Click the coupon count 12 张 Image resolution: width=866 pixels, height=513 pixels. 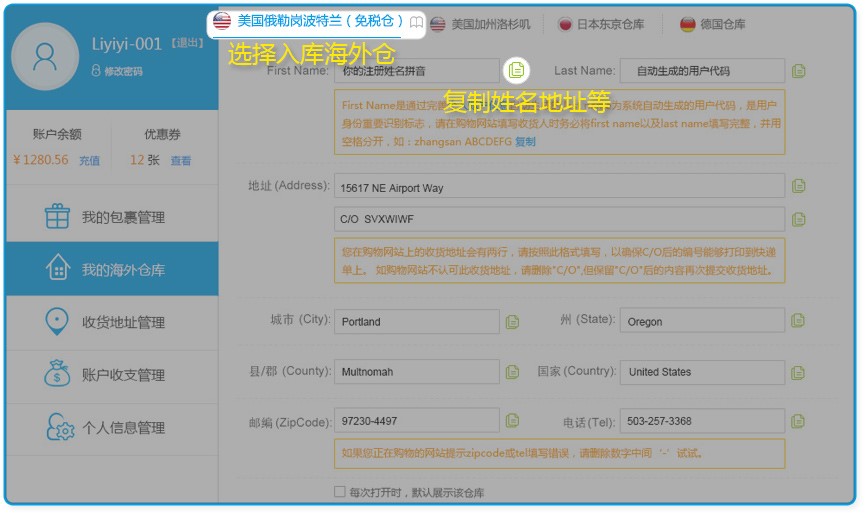[145, 160]
